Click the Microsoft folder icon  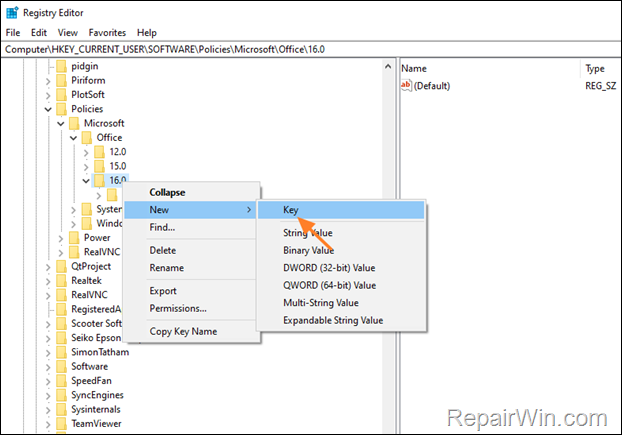(x=74, y=123)
